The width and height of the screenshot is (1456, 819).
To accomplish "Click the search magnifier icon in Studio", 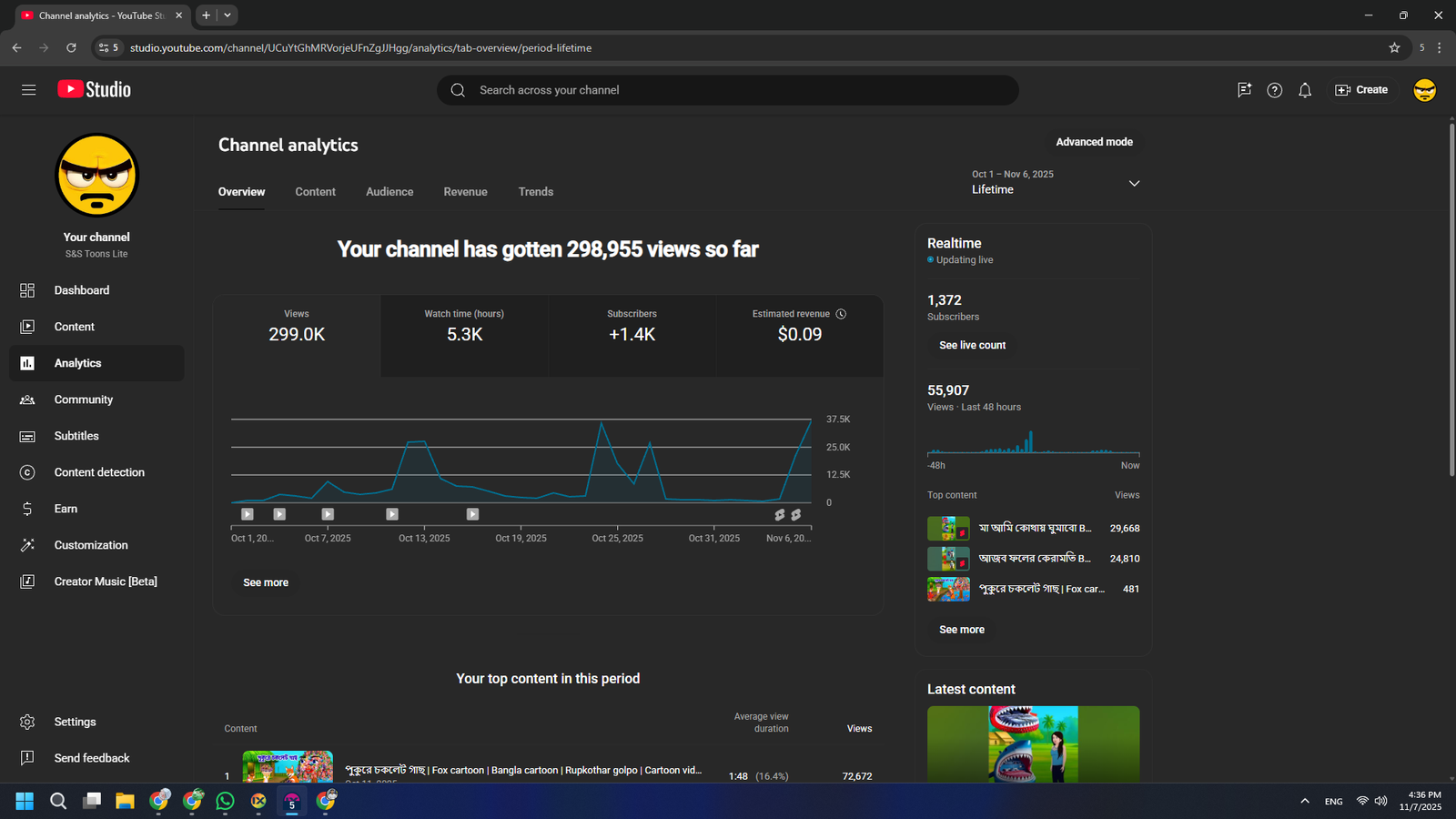I will click(x=458, y=90).
